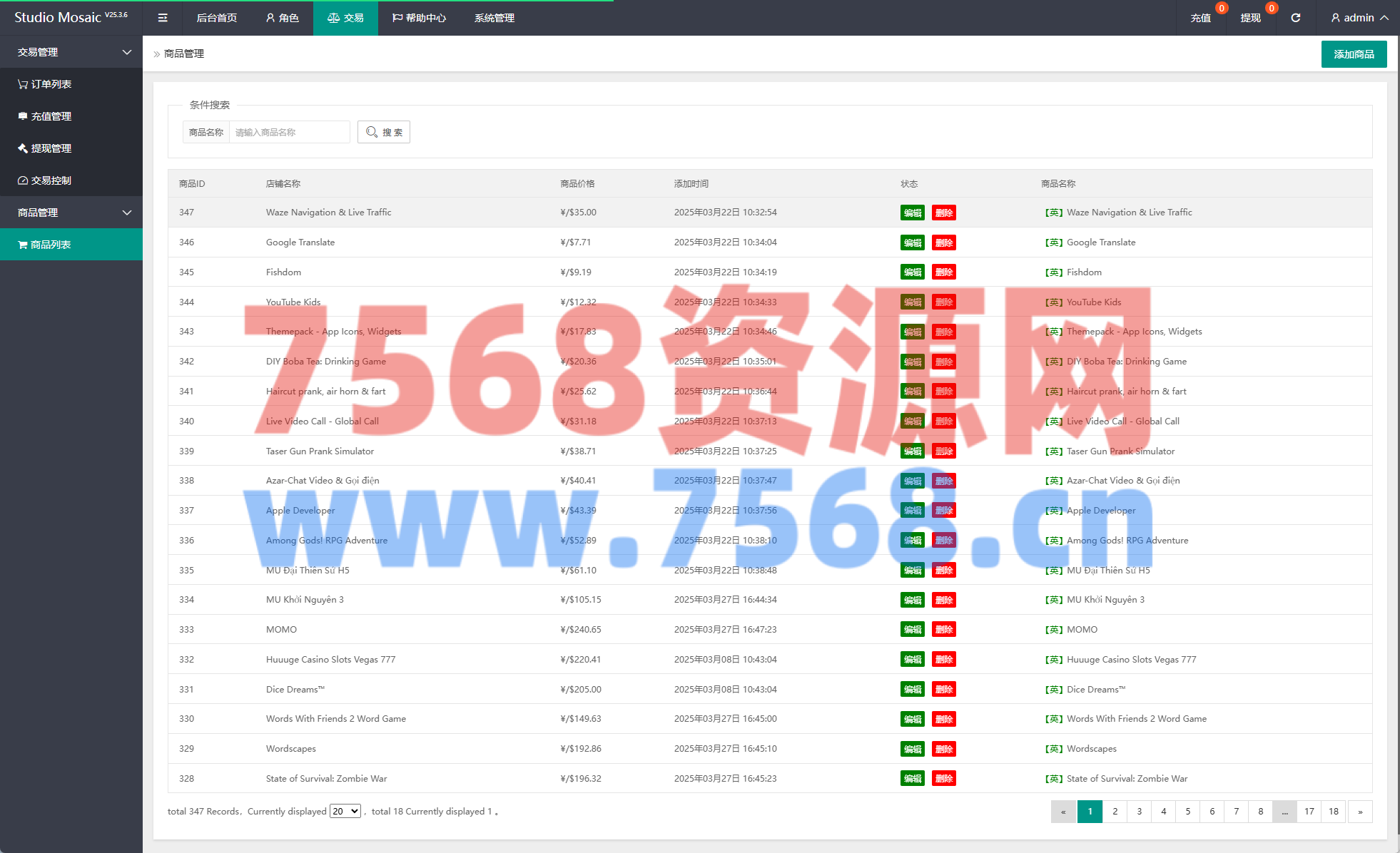The height and width of the screenshot is (853, 1400).
Task: Select 商品列表 sidebar item
Action: [x=50, y=245]
